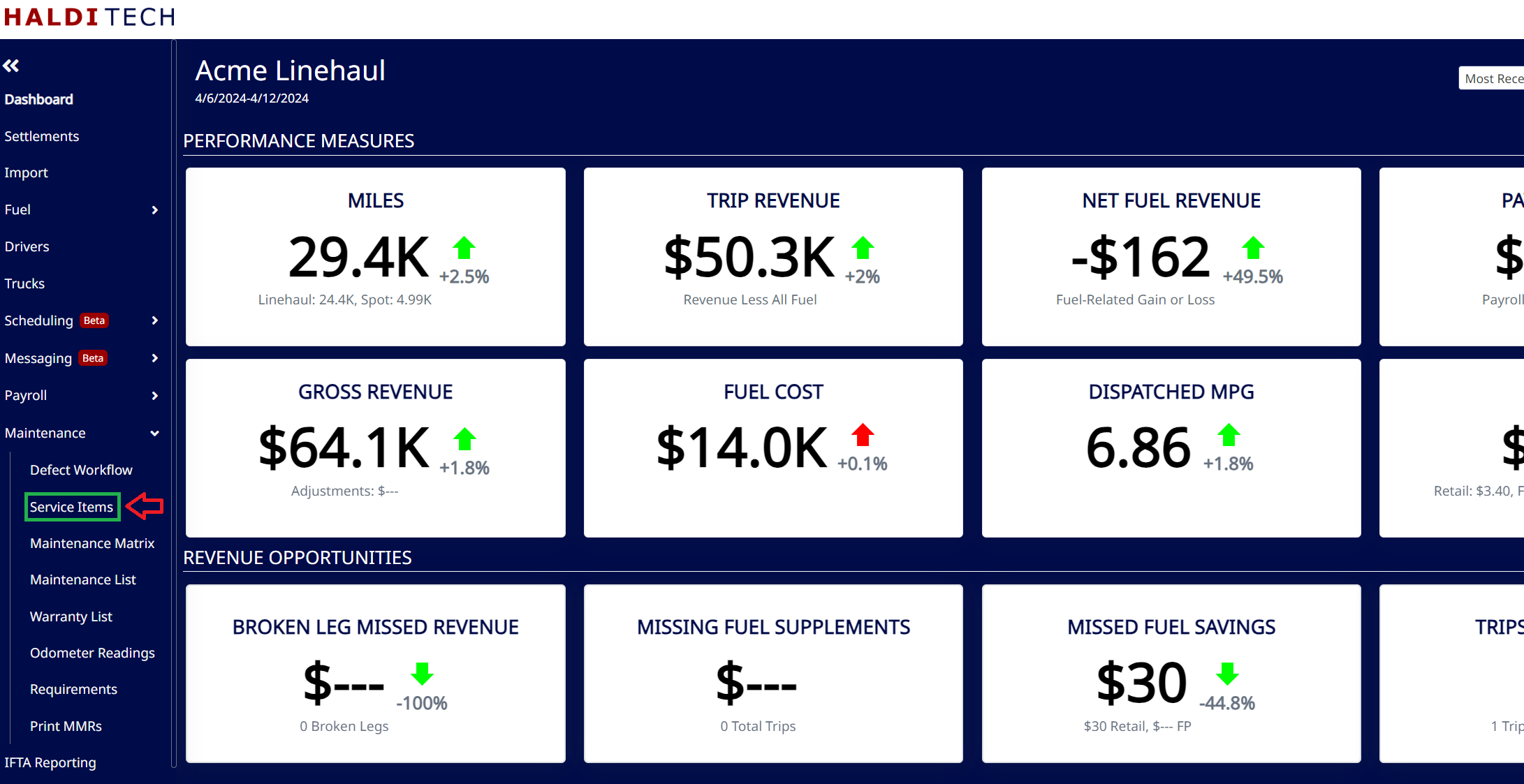The height and width of the screenshot is (784, 1524).
Task: Open Odometer Readings page
Action: click(92, 653)
